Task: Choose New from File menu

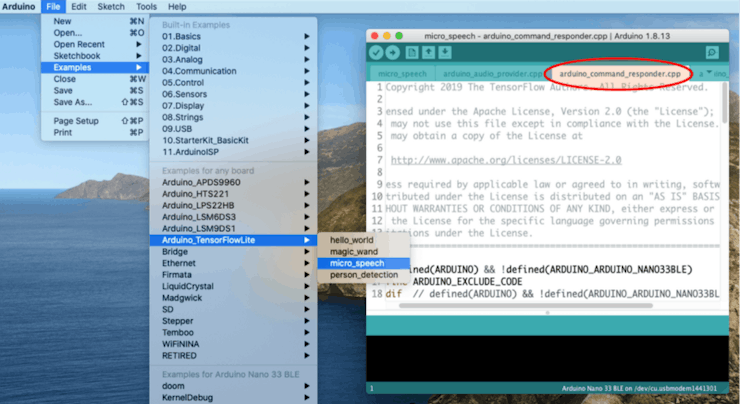Action: coord(95,21)
